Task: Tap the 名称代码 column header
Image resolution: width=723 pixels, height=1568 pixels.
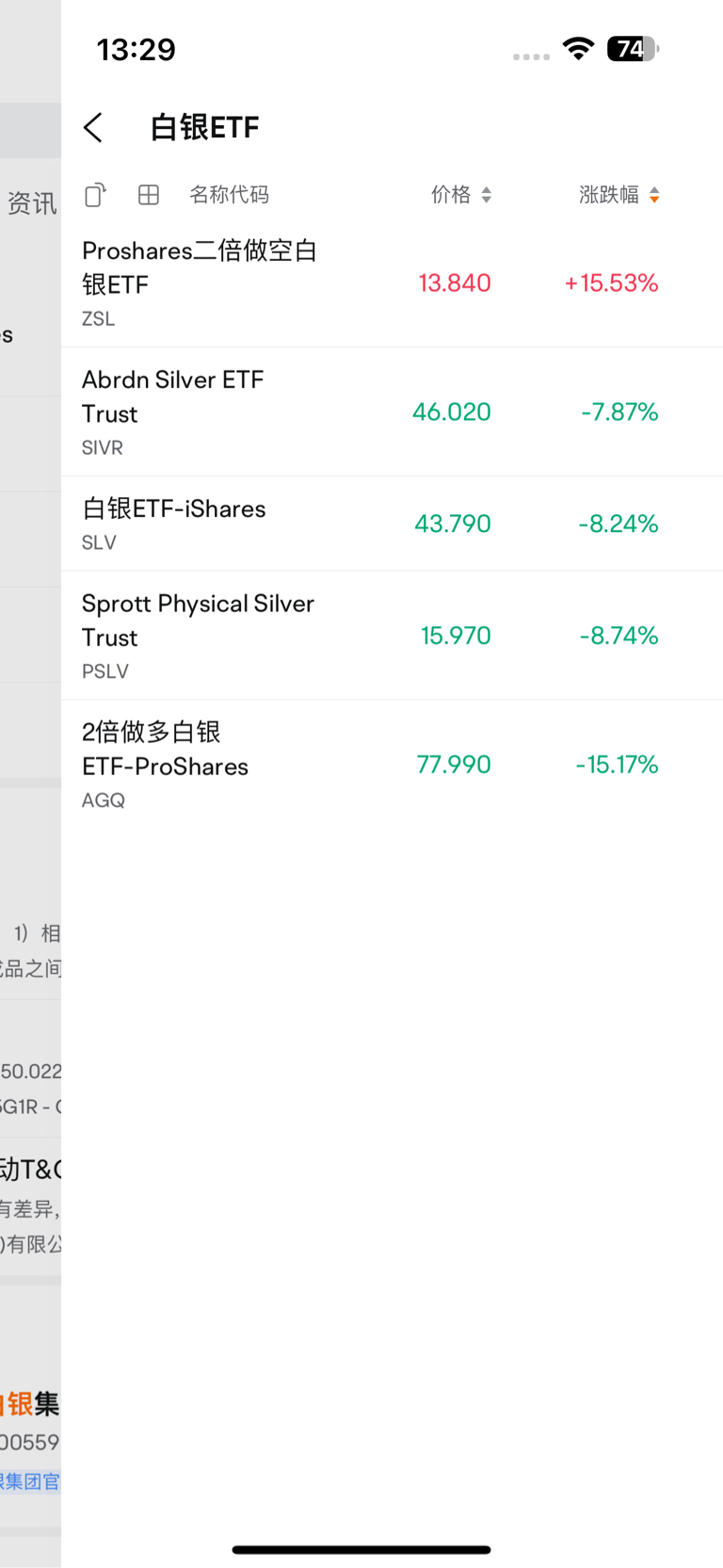Action: point(229,195)
